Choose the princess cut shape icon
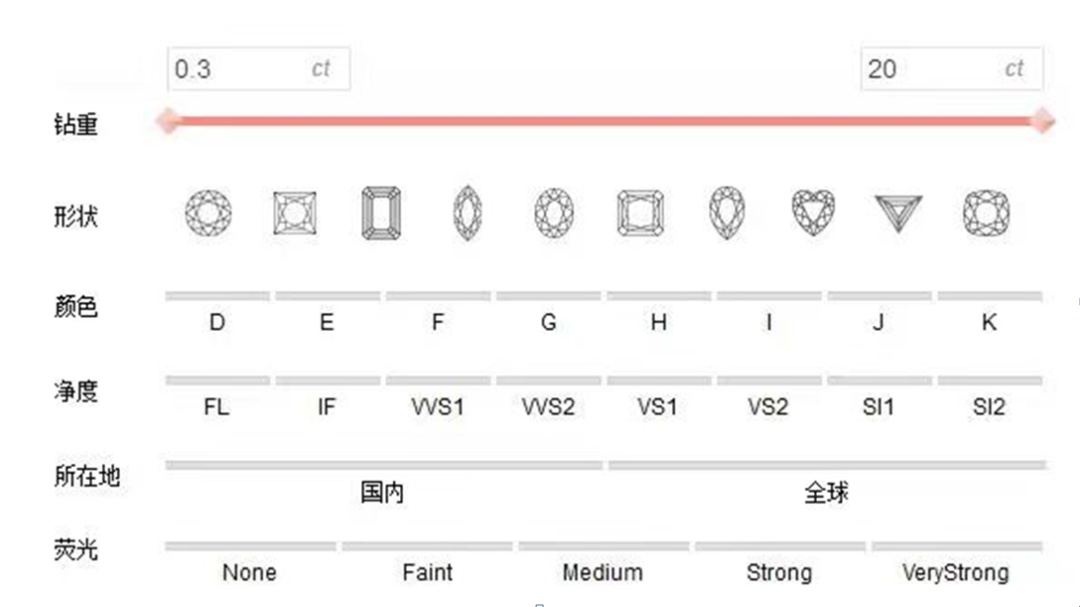 coord(295,213)
